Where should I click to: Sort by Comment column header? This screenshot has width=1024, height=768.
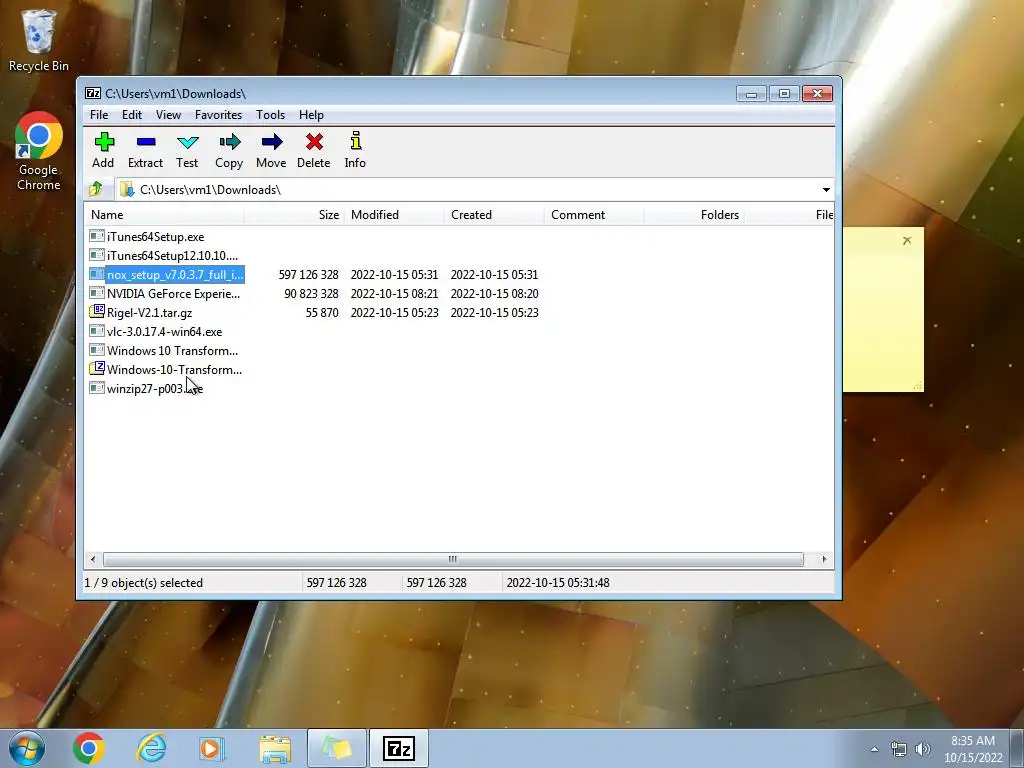pos(594,215)
